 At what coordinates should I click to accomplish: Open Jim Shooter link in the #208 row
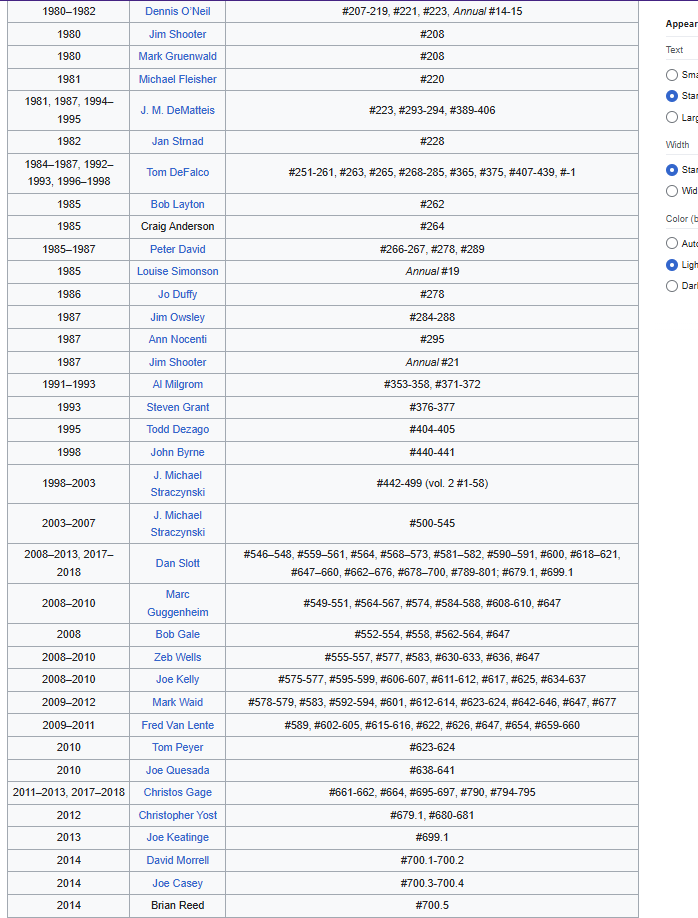click(x=177, y=34)
